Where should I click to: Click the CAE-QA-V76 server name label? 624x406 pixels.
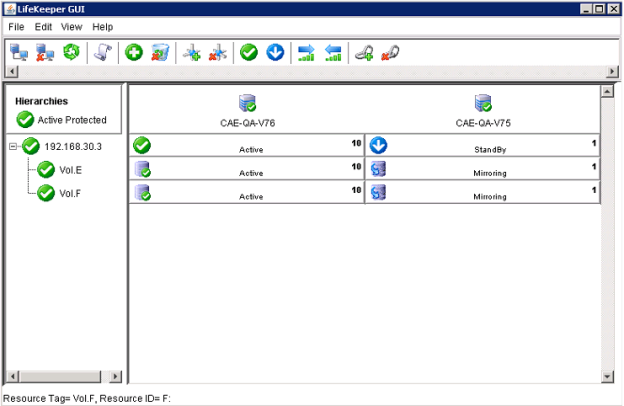[248, 123]
